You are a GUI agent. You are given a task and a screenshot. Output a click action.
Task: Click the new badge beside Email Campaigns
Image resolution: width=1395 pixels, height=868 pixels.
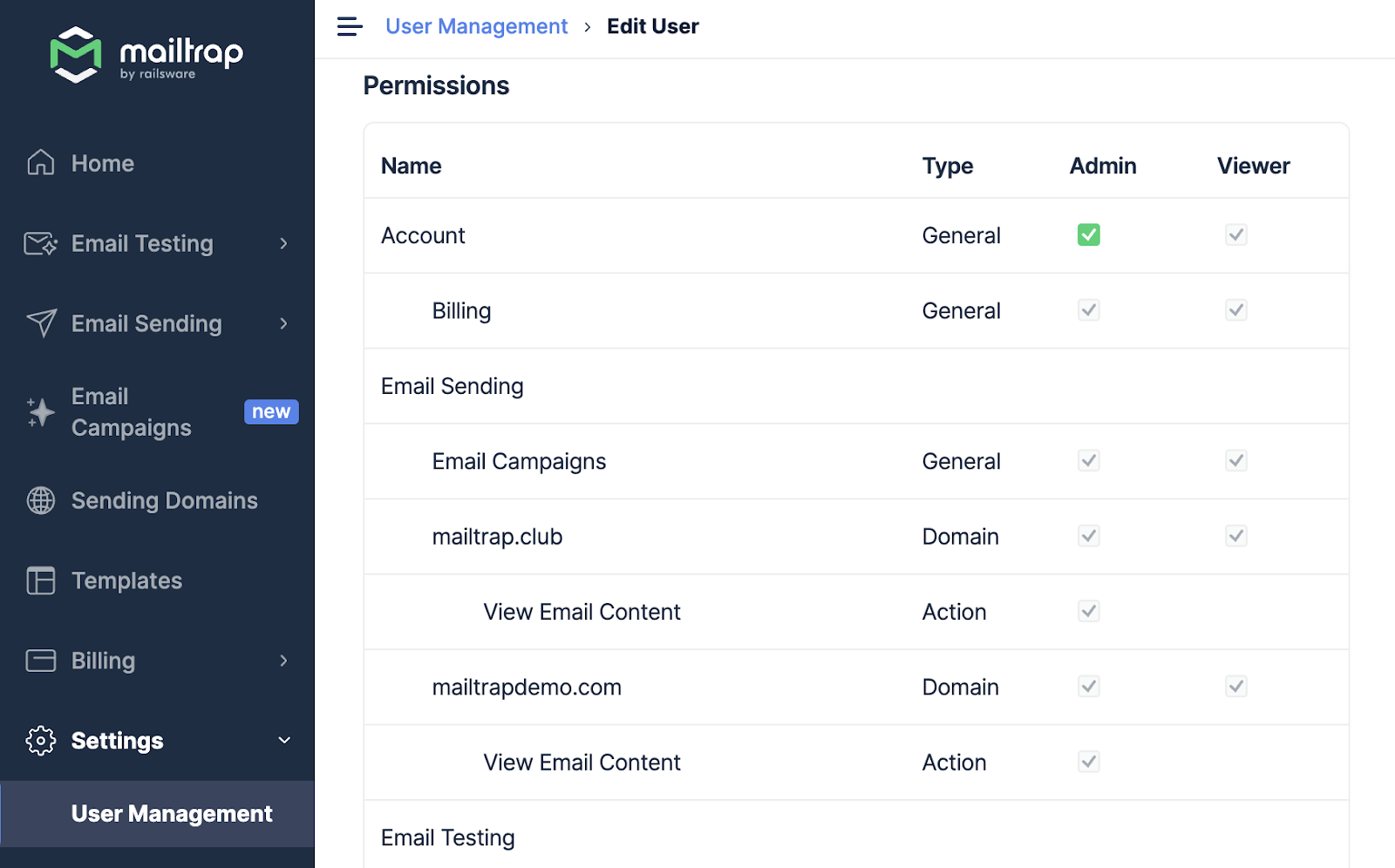click(x=271, y=412)
